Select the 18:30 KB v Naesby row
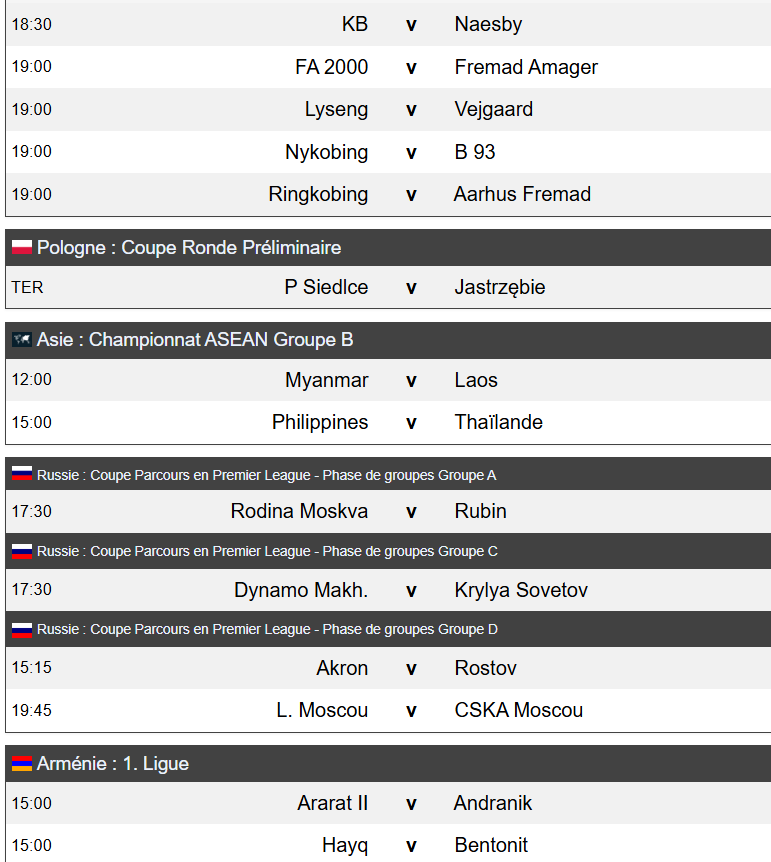The height and width of the screenshot is (862, 771). tap(388, 24)
